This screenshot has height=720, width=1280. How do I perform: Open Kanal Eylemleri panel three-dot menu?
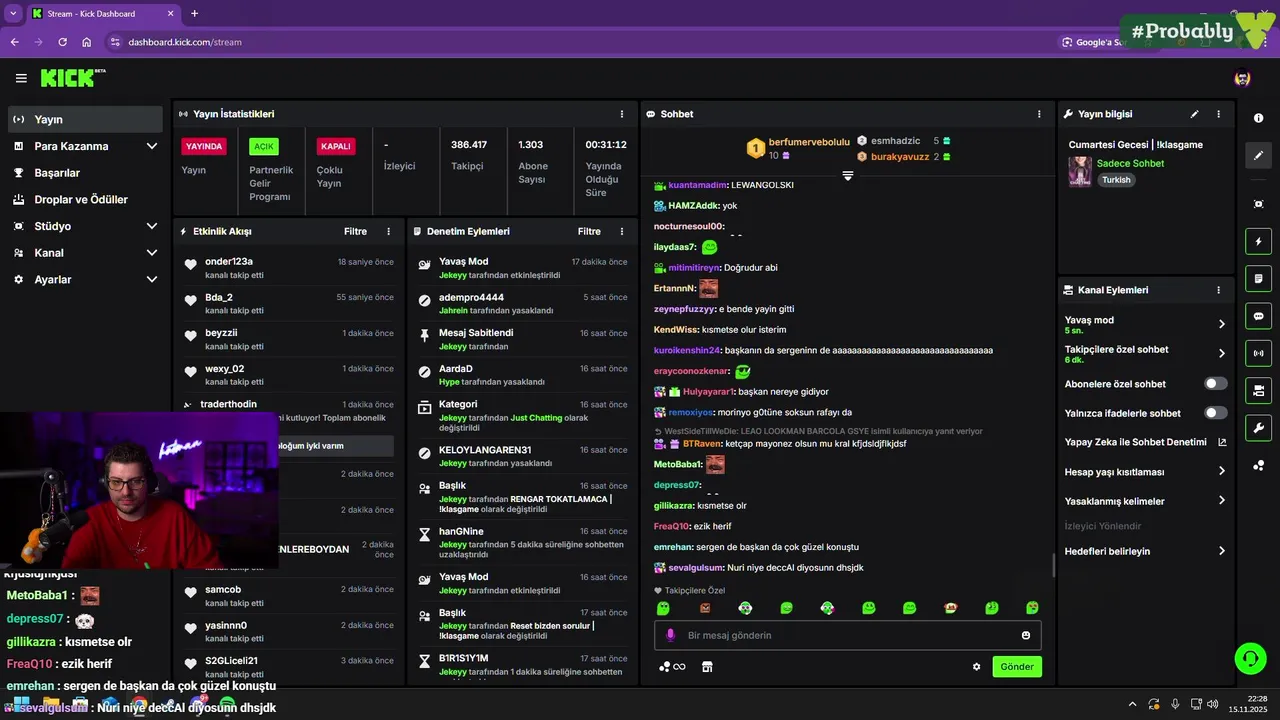point(1218,290)
